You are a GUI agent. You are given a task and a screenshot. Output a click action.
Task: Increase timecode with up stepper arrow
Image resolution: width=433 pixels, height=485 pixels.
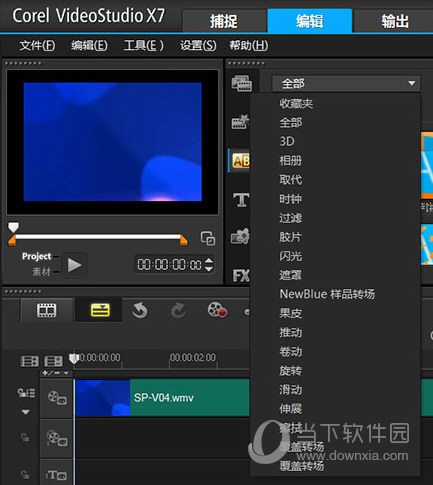coord(209,261)
